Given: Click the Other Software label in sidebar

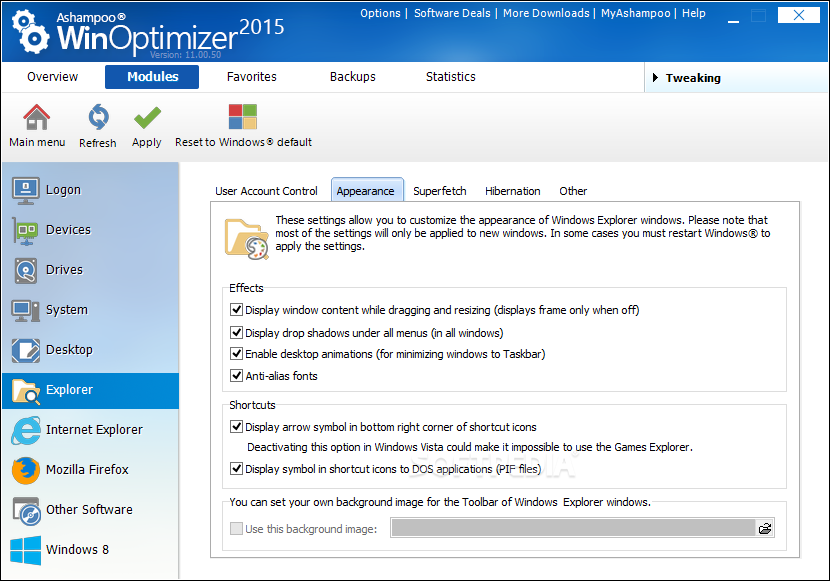Looking at the screenshot, I should pos(89,510).
